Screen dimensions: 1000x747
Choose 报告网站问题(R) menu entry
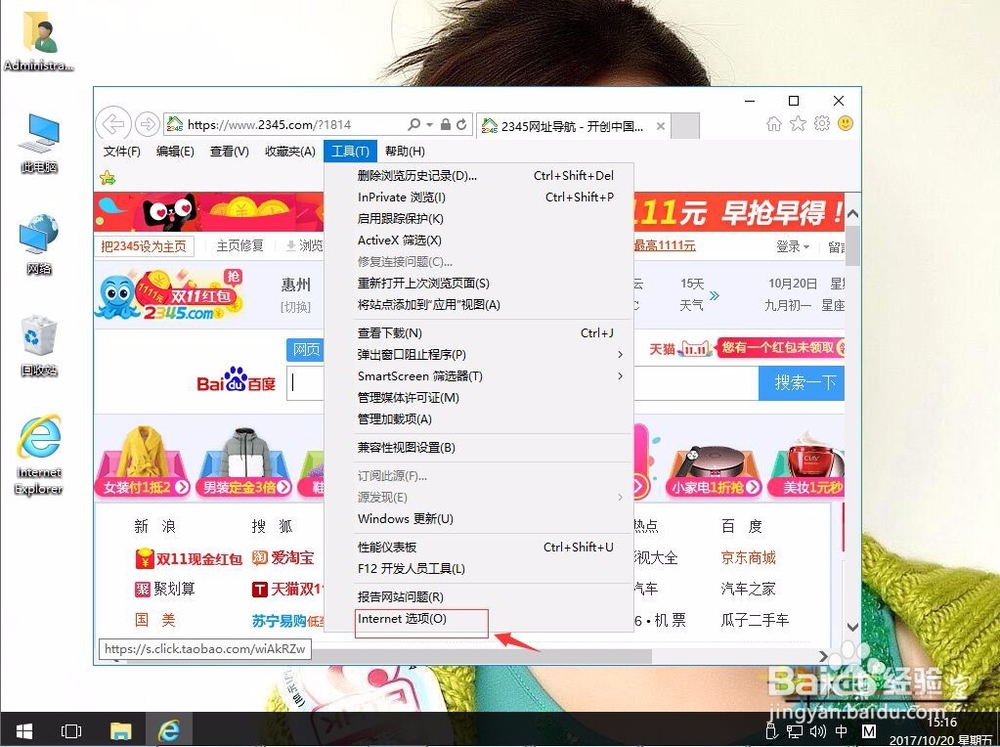point(479,597)
